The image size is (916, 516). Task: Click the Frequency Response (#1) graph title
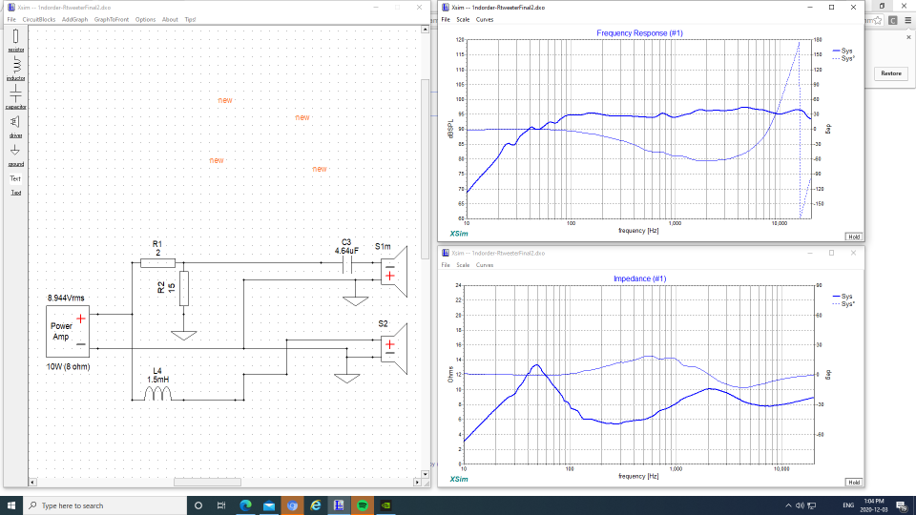tap(640, 33)
